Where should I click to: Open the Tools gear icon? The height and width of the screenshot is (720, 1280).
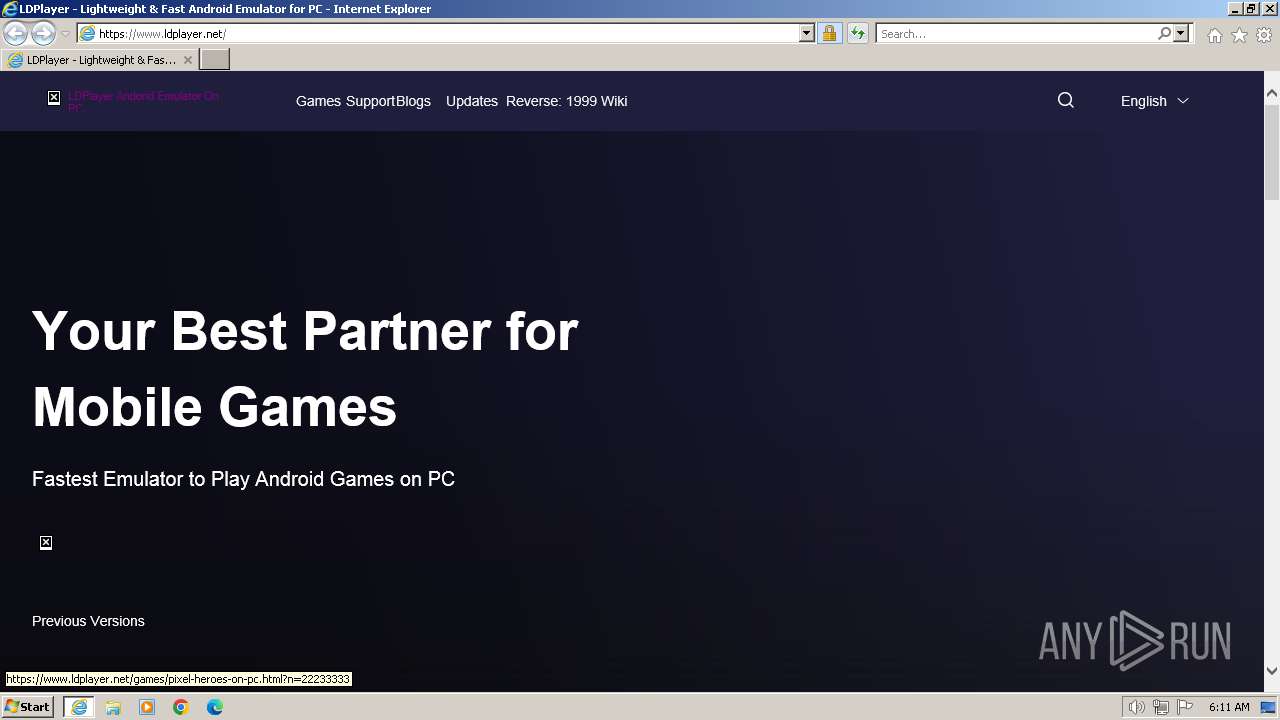pos(1264,35)
